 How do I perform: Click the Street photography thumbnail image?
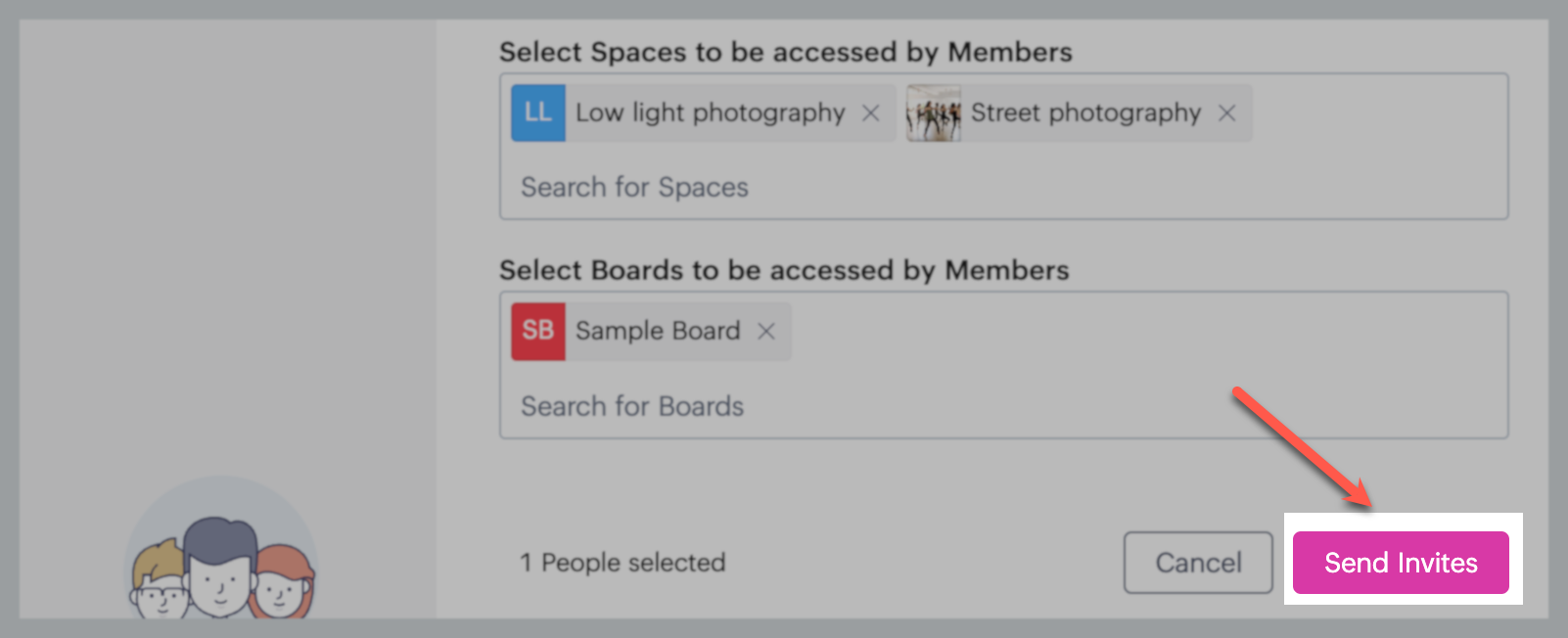click(x=933, y=114)
